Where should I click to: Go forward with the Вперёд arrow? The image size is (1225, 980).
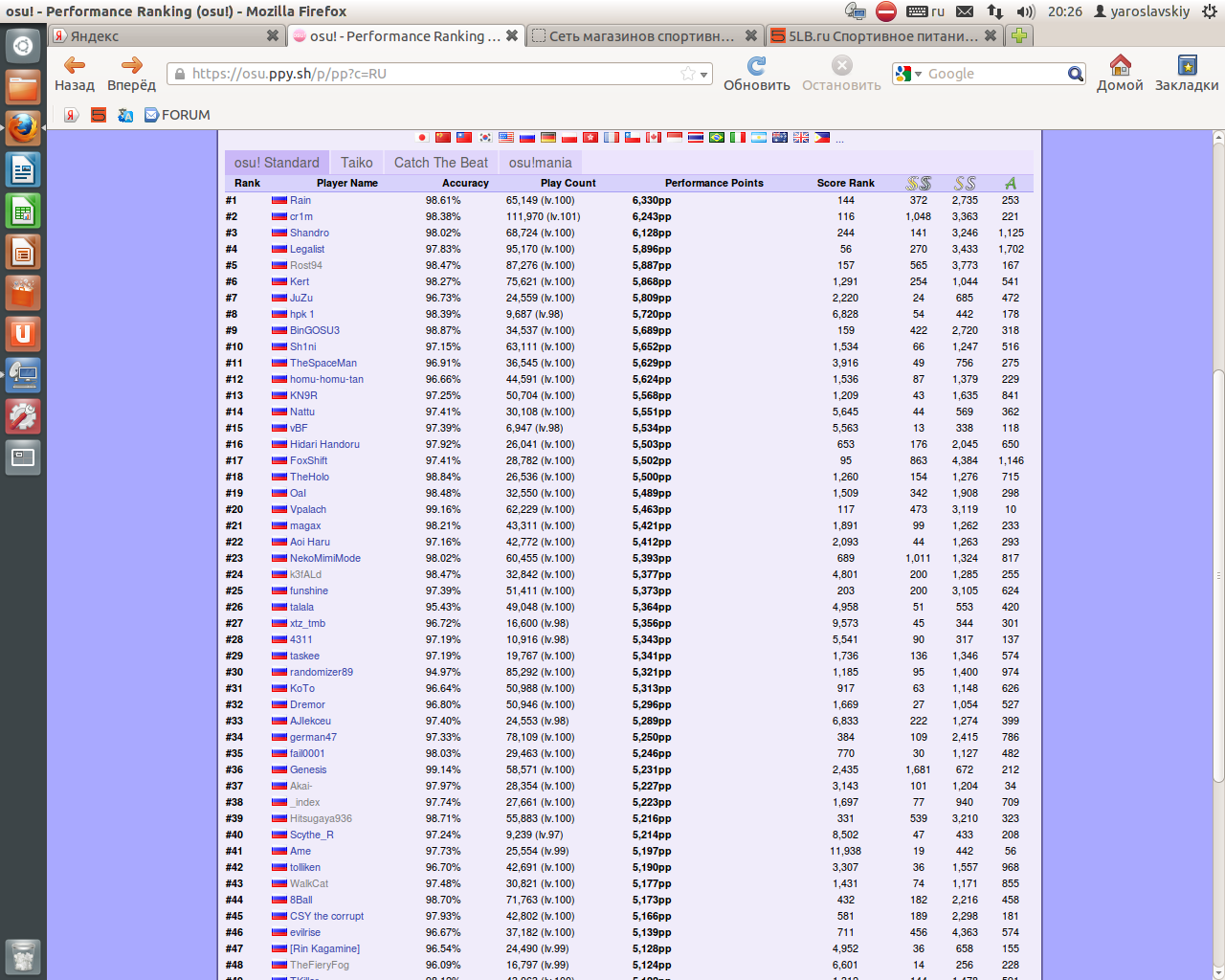pos(131,74)
